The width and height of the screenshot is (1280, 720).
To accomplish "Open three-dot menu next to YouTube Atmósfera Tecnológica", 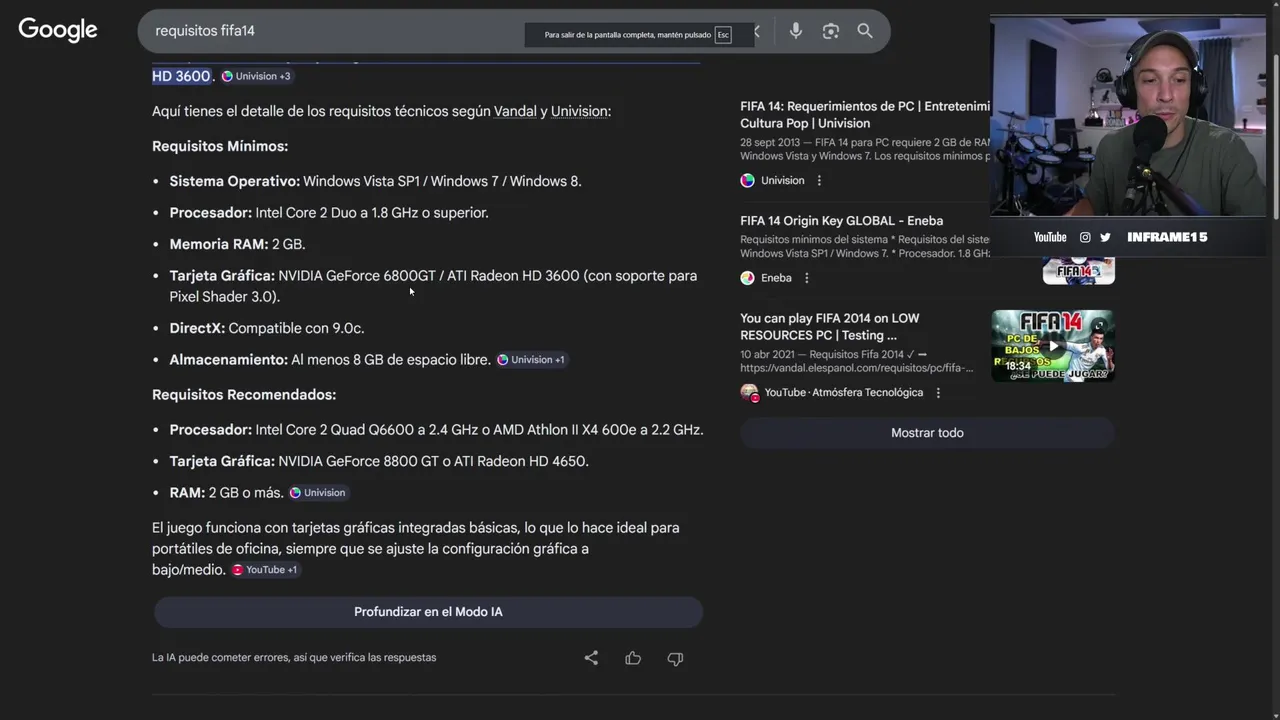I will 938,392.
